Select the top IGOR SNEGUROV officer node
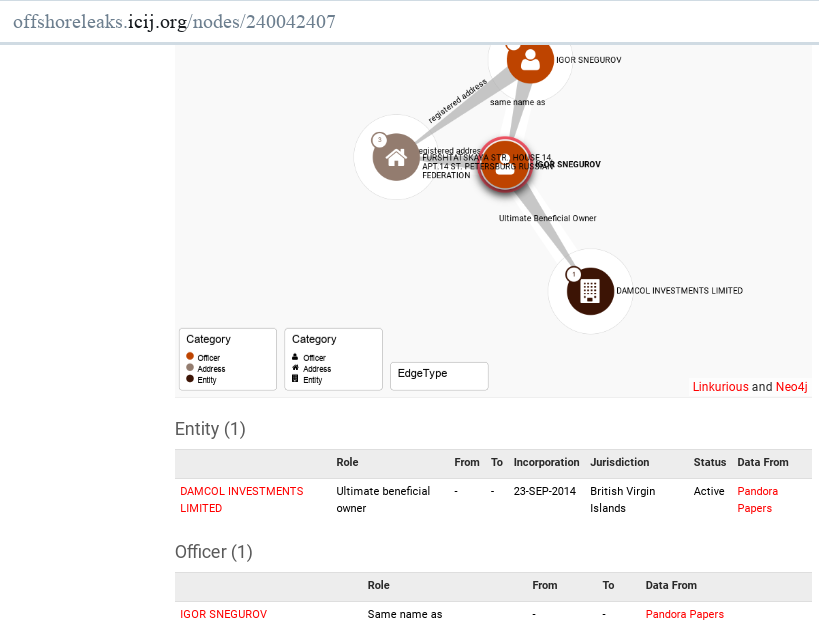819x630 pixels. click(530, 62)
